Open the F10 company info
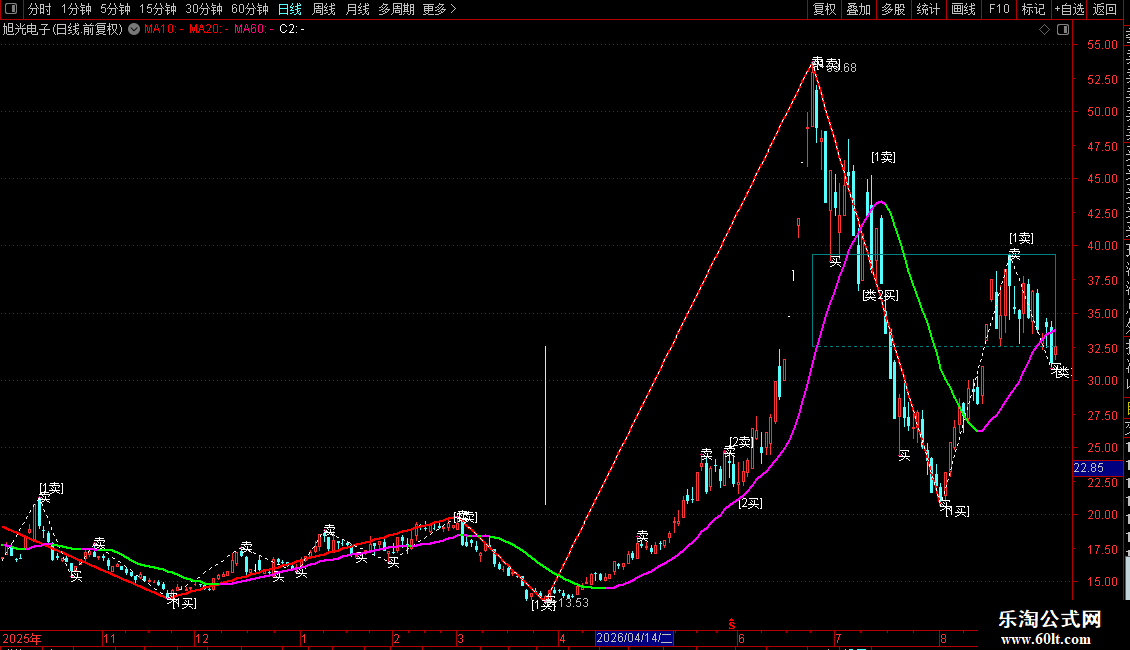The width and height of the screenshot is (1130, 650). pos(999,9)
